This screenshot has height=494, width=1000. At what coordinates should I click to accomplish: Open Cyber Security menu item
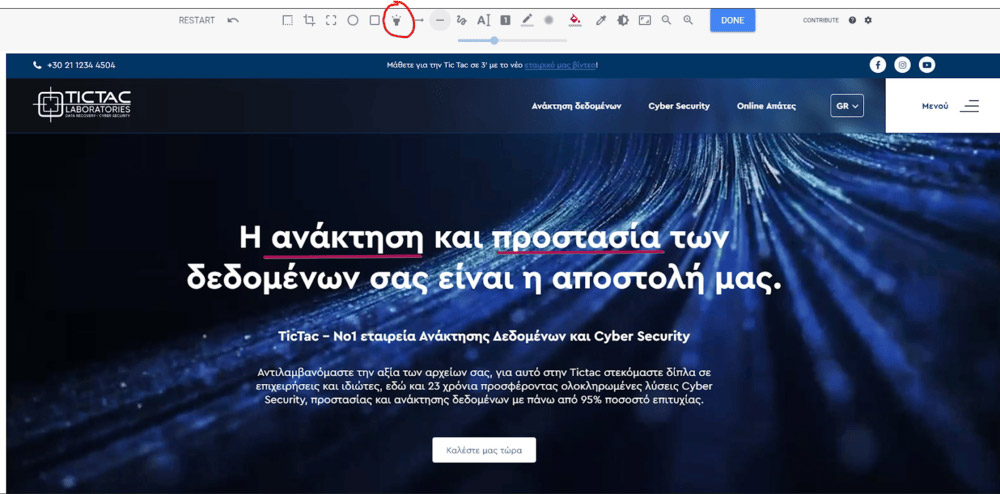coord(679,106)
